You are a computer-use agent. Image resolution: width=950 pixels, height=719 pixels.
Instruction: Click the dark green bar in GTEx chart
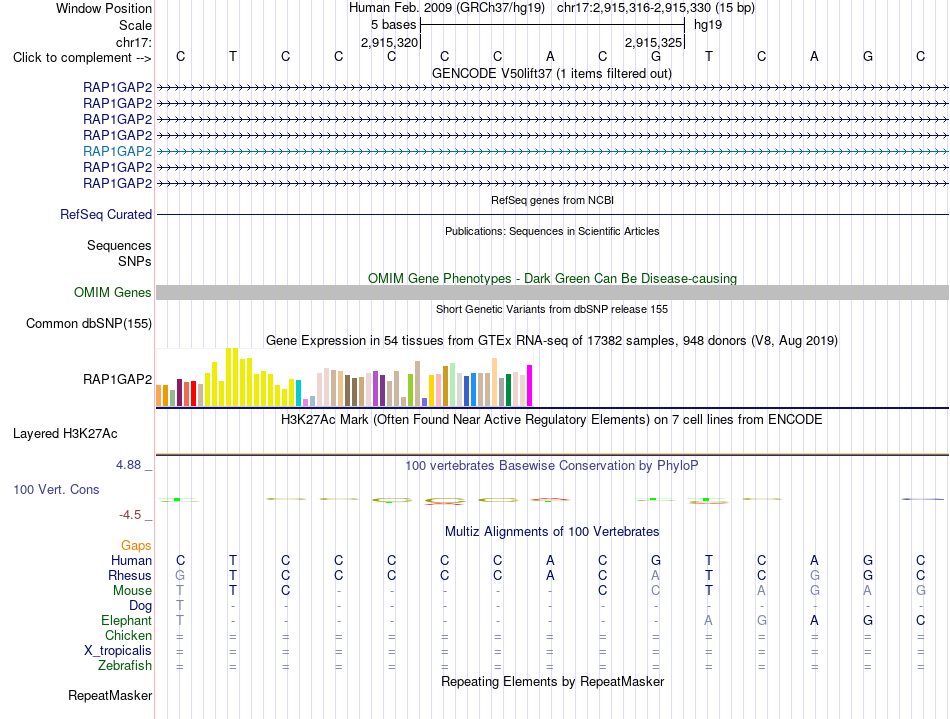pos(508,390)
